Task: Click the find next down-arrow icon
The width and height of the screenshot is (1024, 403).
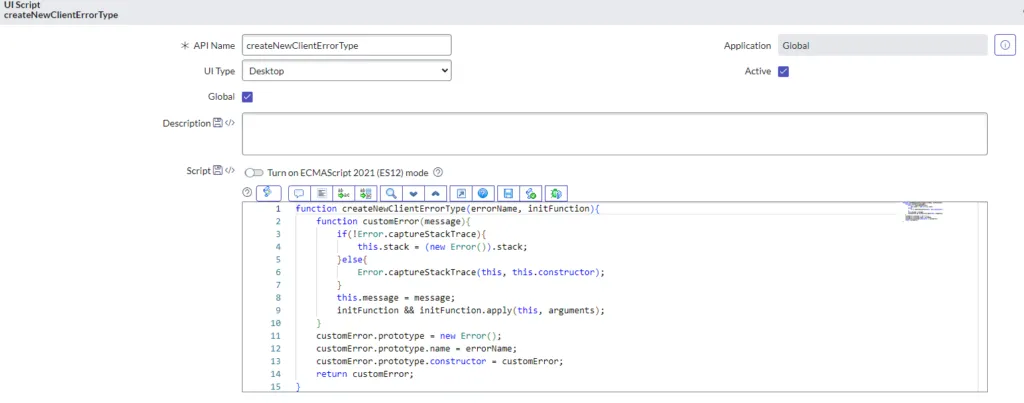Action: pyautogui.click(x=413, y=193)
